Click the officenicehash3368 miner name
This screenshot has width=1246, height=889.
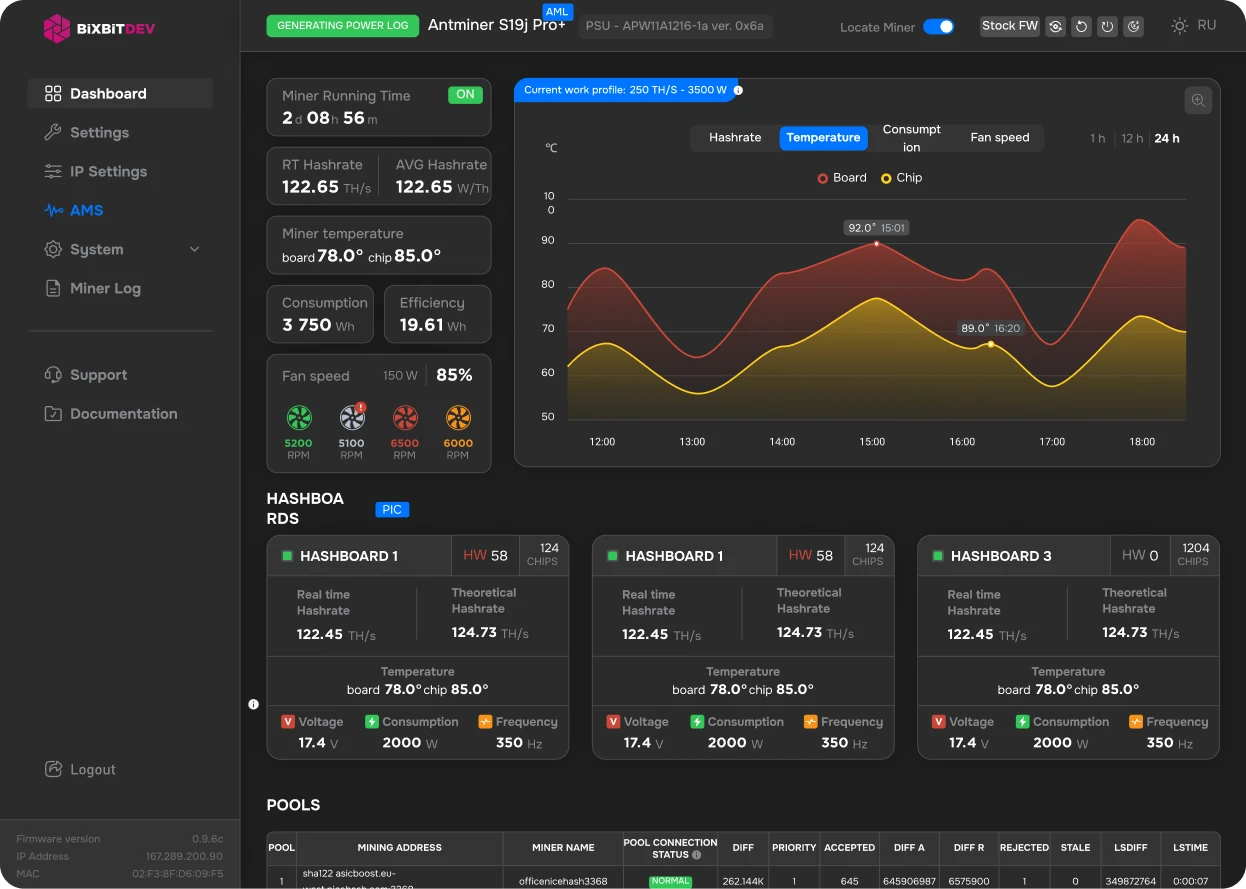(563, 882)
